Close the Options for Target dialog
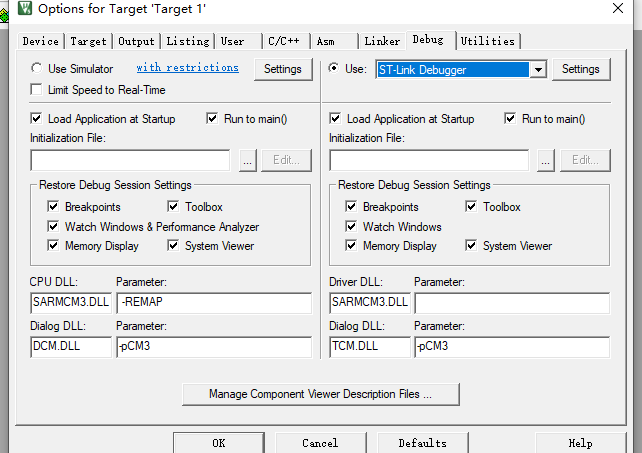The height and width of the screenshot is (453, 642). tap(618, 8)
